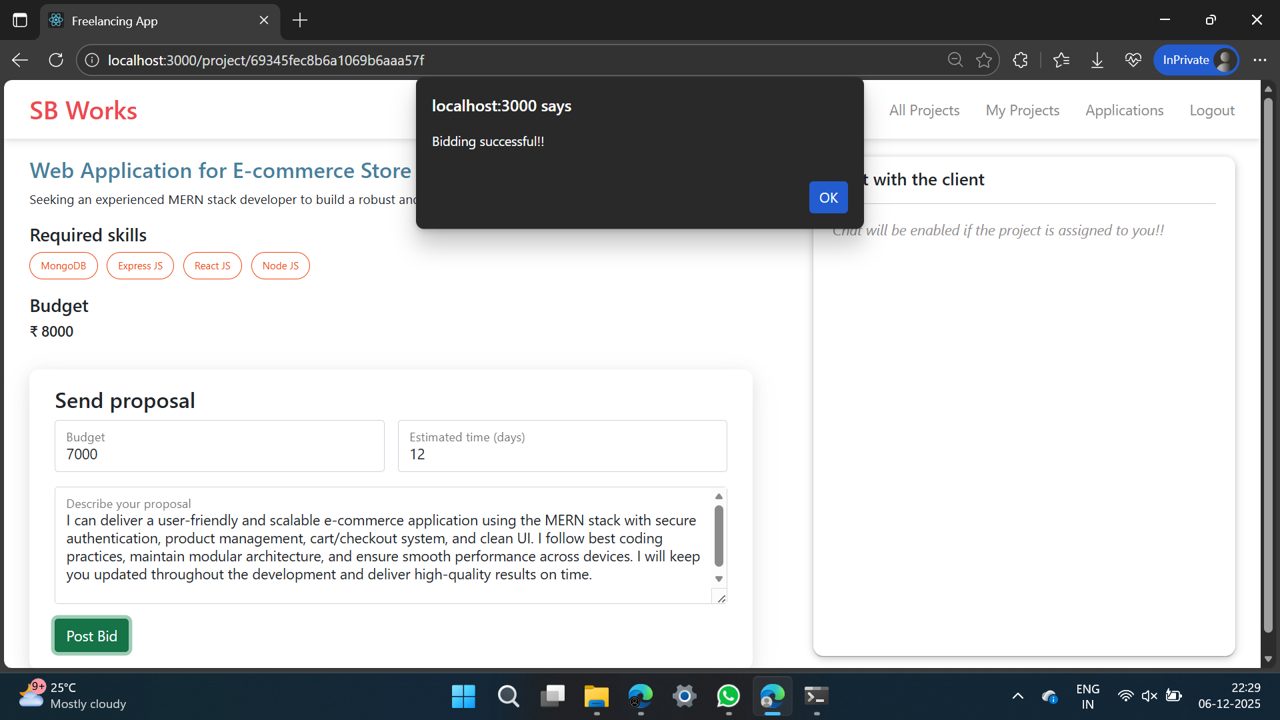Open Windows Start menu
Image resolution: width=1280 pixels, height=720 pixels.
[x=464, y=696]
